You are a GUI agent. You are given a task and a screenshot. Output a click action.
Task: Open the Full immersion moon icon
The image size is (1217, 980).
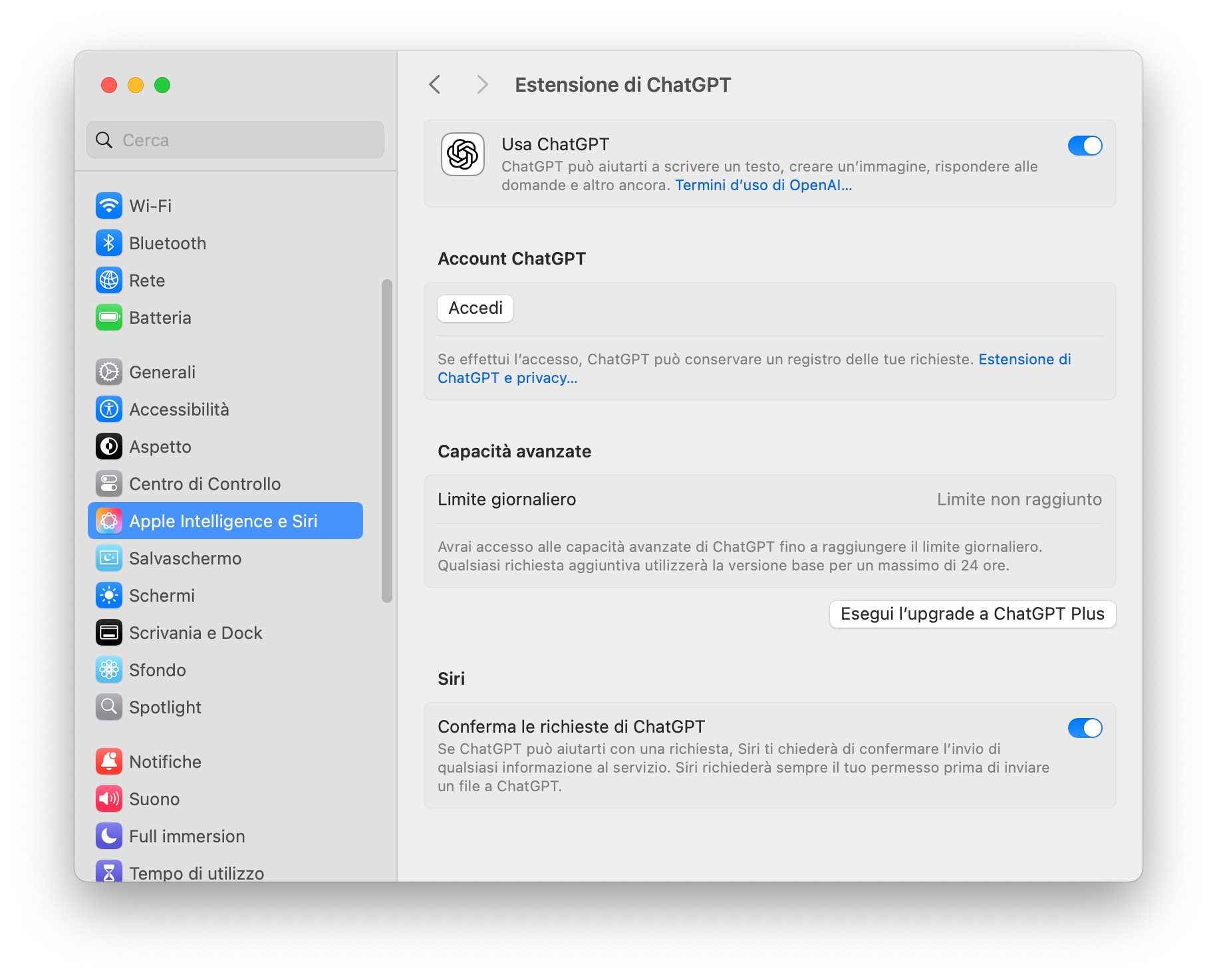coord(109,836)
